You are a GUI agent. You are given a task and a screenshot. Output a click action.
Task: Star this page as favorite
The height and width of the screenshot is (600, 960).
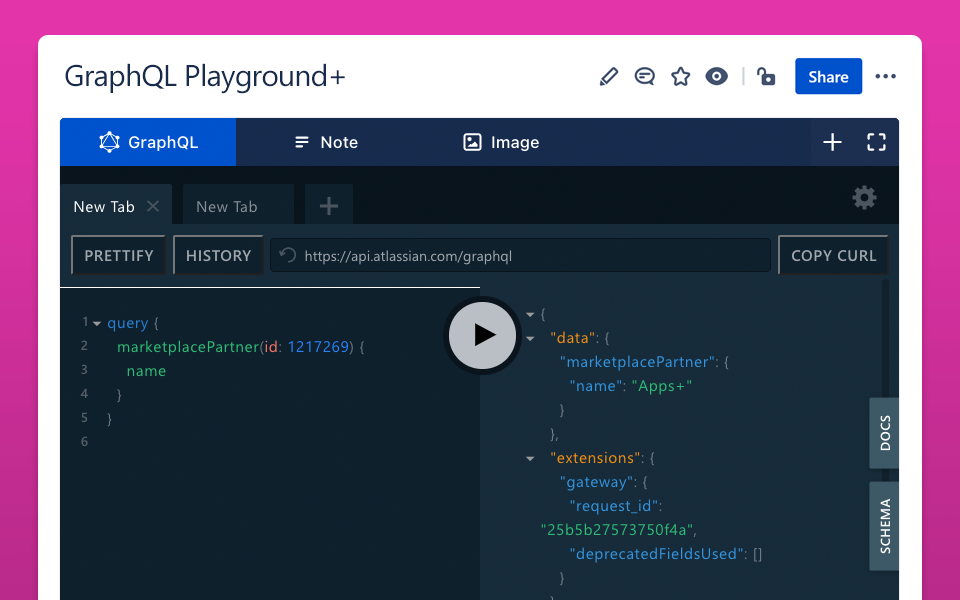[681, 77]
